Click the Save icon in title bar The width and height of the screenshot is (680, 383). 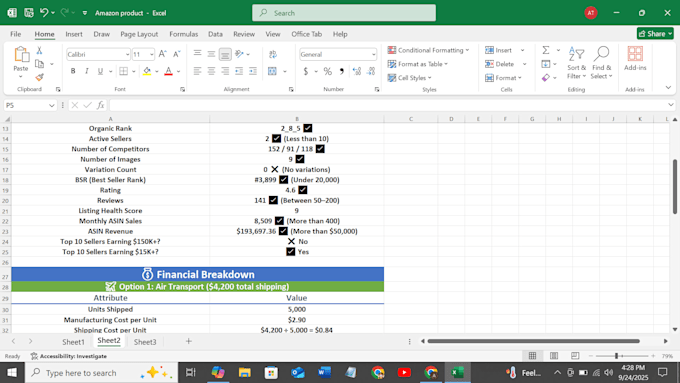coord(29,13)
